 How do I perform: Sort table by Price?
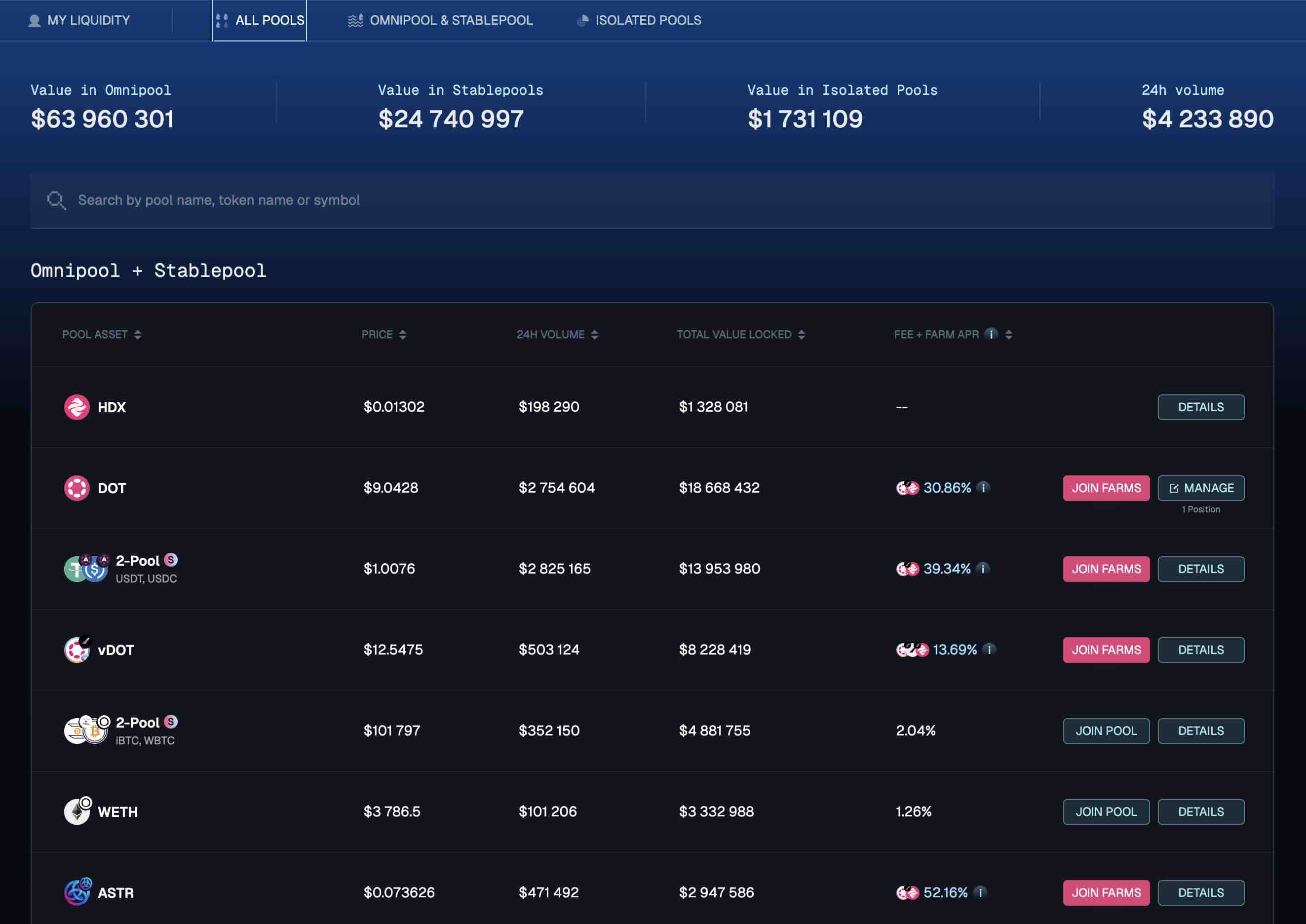[x=384, y=335]
